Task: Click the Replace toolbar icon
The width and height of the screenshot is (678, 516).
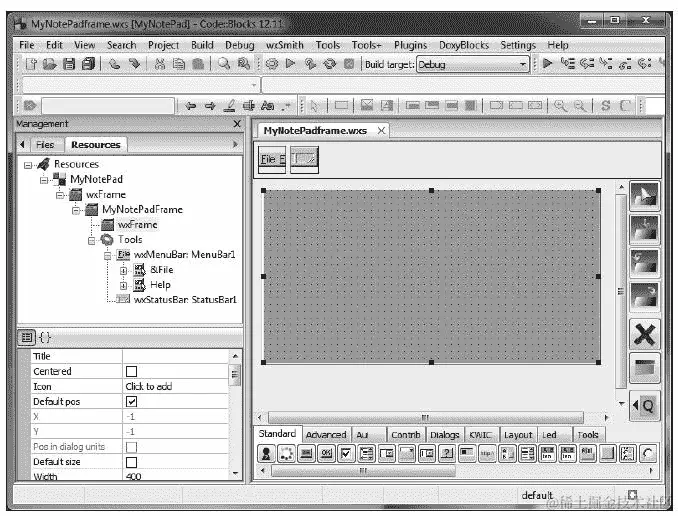Action: tap(244, 64)
